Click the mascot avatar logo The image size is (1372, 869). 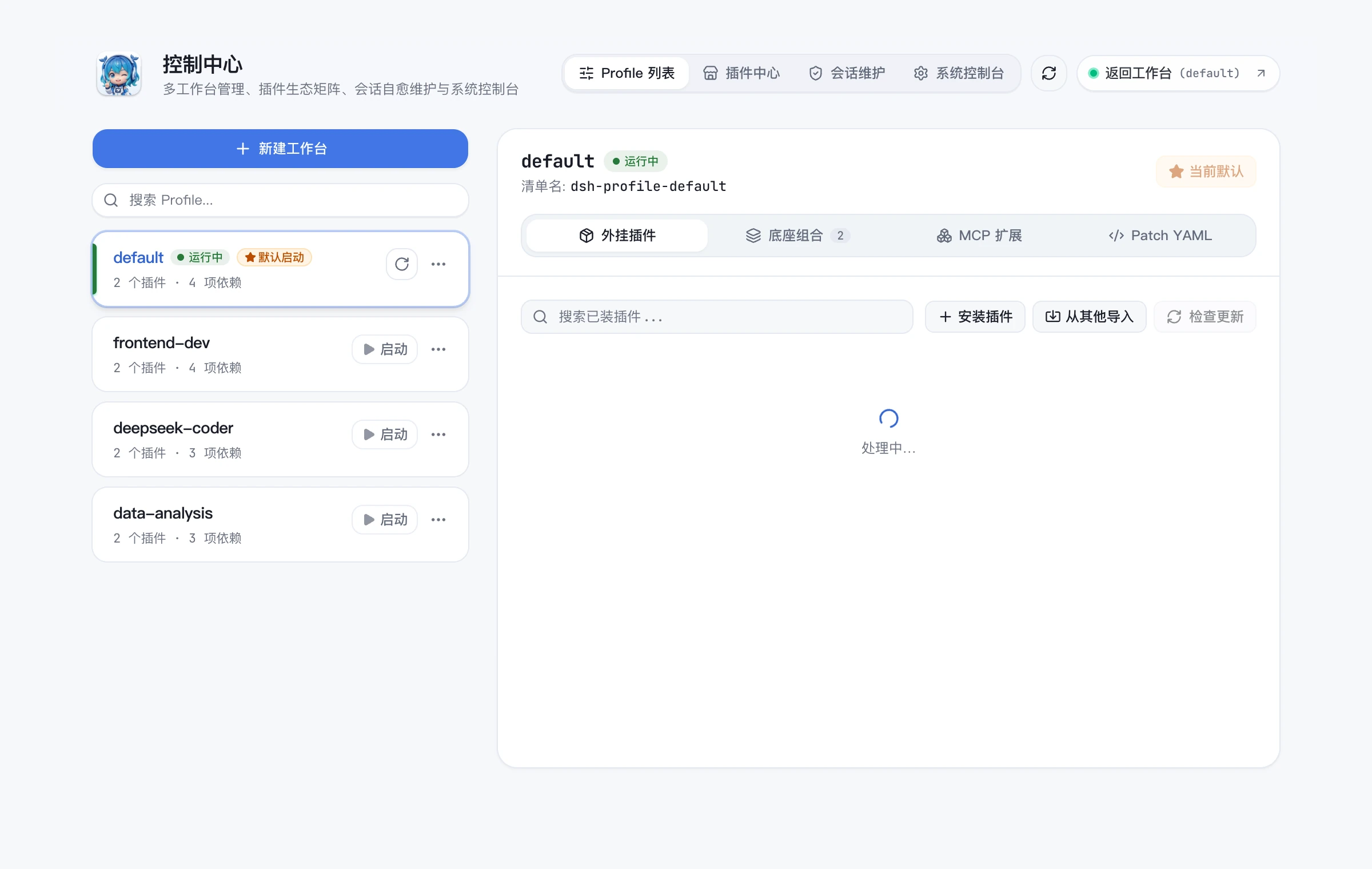point(119,74)
